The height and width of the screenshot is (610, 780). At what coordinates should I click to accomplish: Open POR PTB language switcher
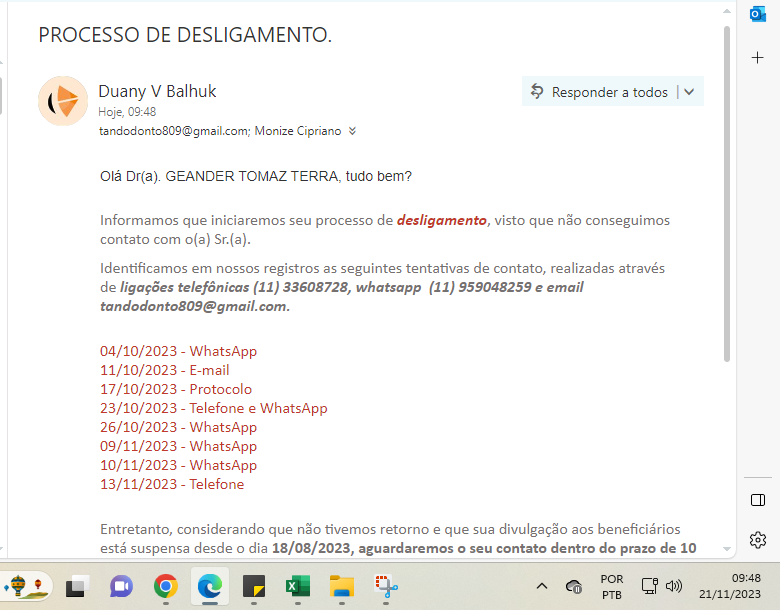pyautogui.click(x=612, y=587)
